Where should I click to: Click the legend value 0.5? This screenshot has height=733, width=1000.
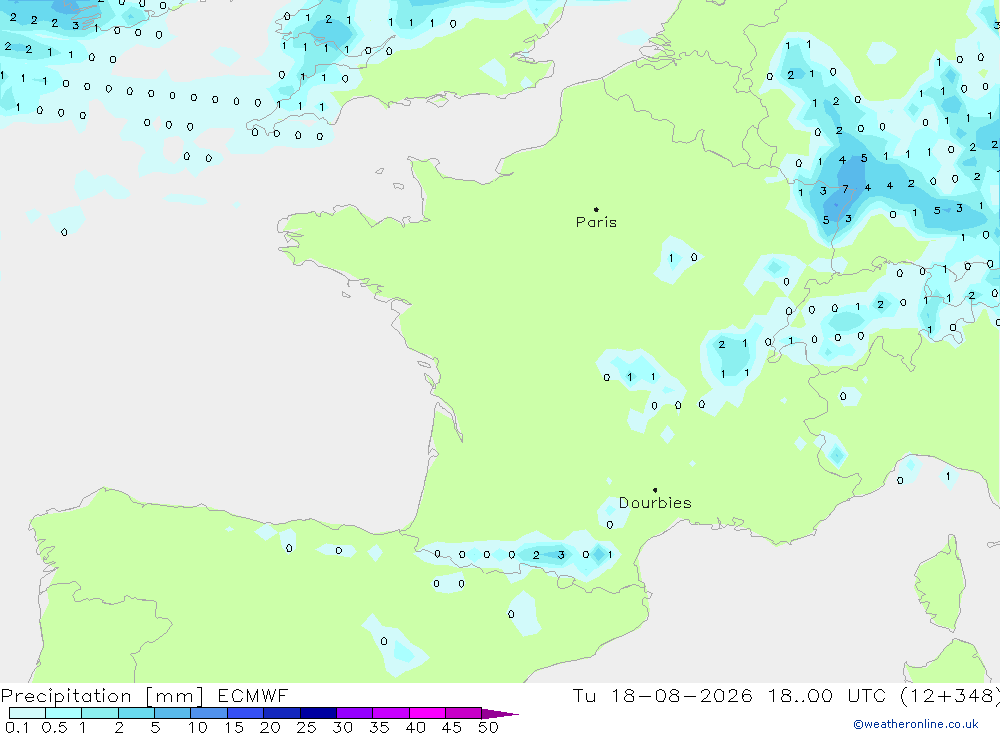(x=54, y=727)
